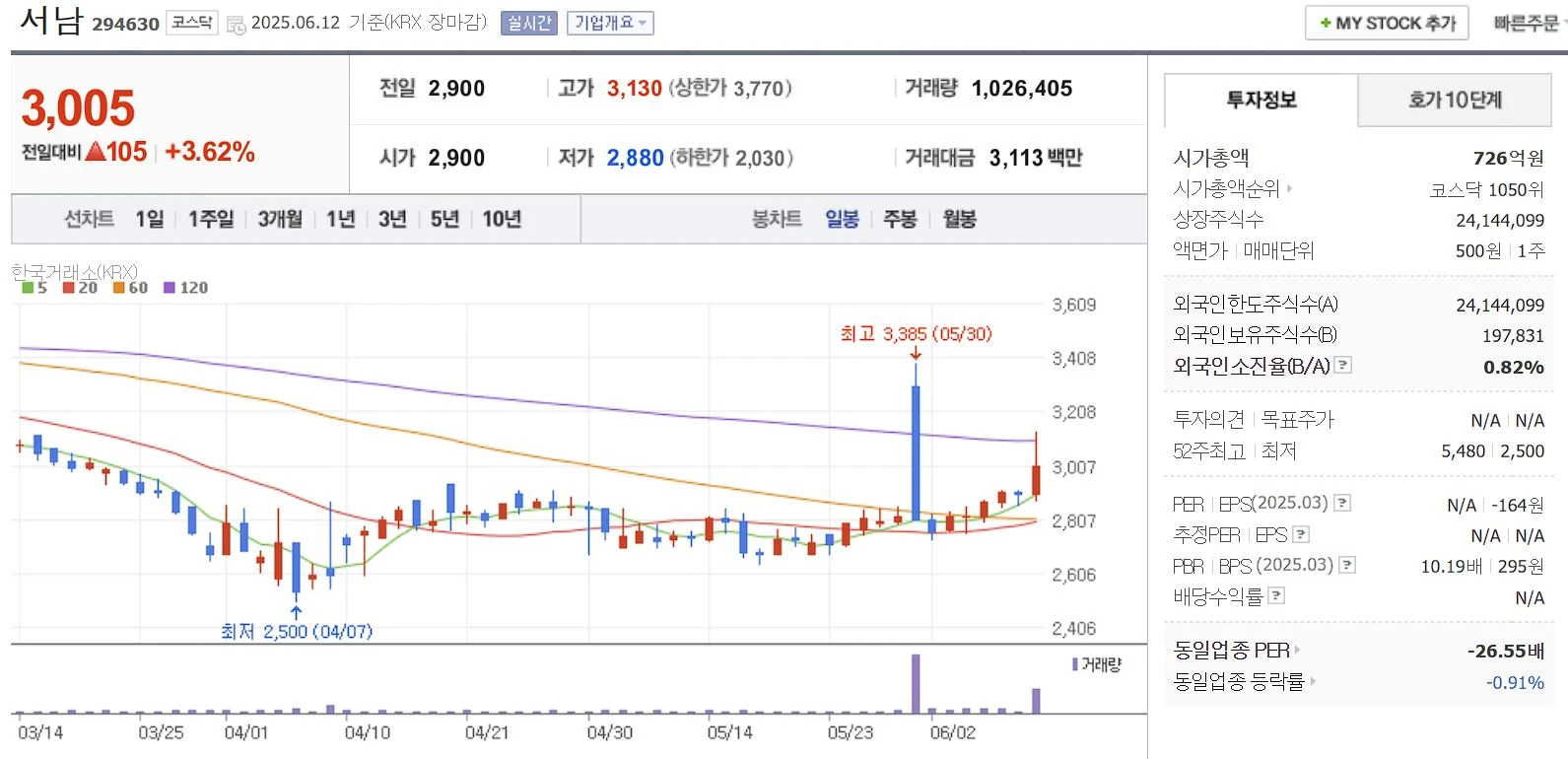Click the 전일 value 2,900
Image resolution: width=1568 pixels, height=759 pixels.
(456, 89)
